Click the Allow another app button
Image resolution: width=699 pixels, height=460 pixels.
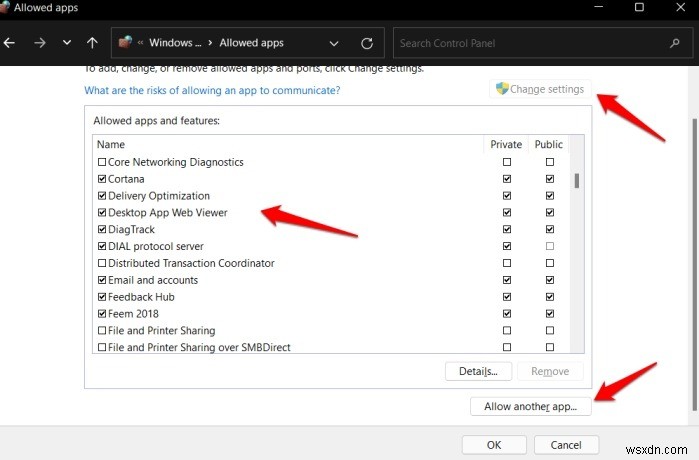(530, 407)
